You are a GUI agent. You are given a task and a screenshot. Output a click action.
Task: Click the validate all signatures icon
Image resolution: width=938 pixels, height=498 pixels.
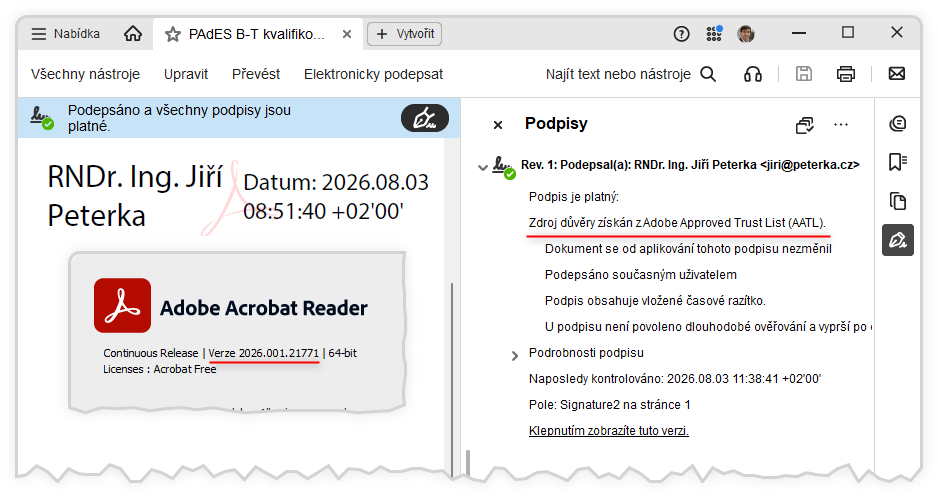(x=805, y=124)
